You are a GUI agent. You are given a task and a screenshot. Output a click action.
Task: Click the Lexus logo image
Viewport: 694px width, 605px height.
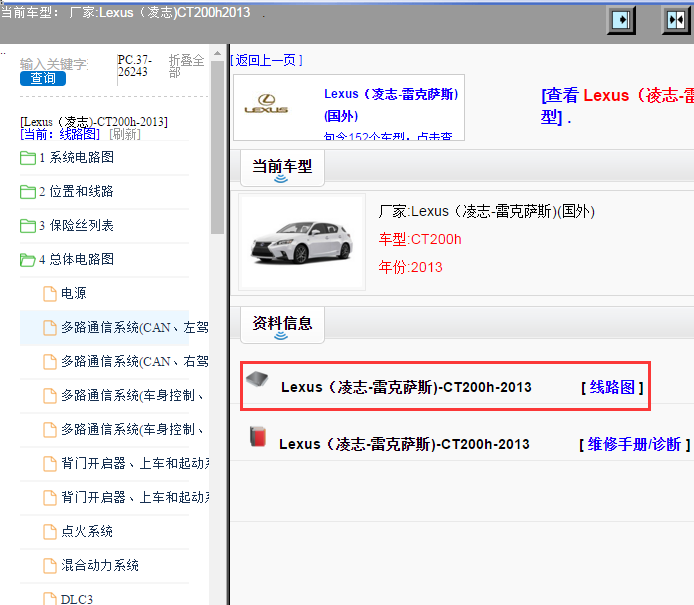[266, 104]
